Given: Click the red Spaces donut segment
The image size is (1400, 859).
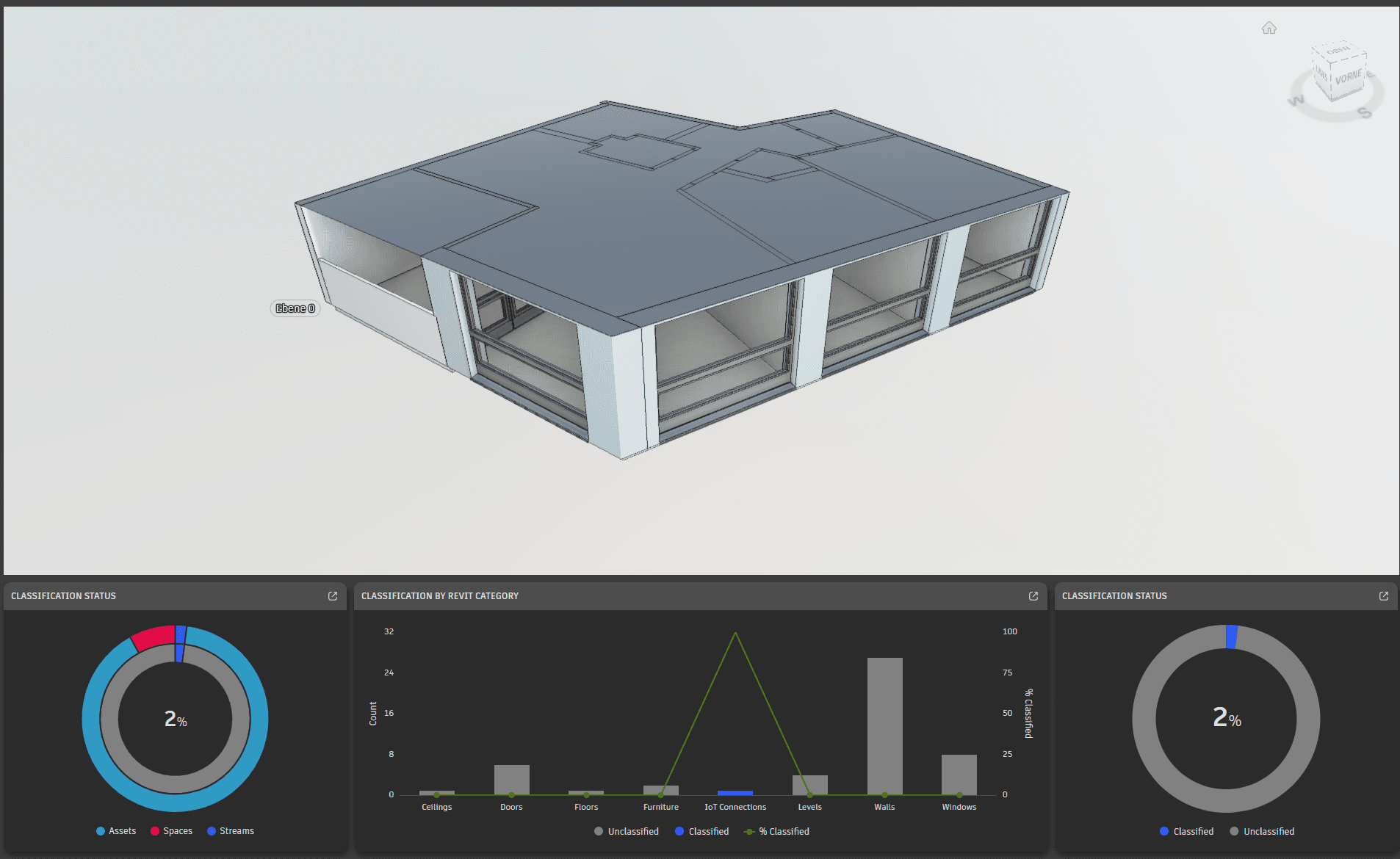Looking at the screenshot, I should [153, 637].
